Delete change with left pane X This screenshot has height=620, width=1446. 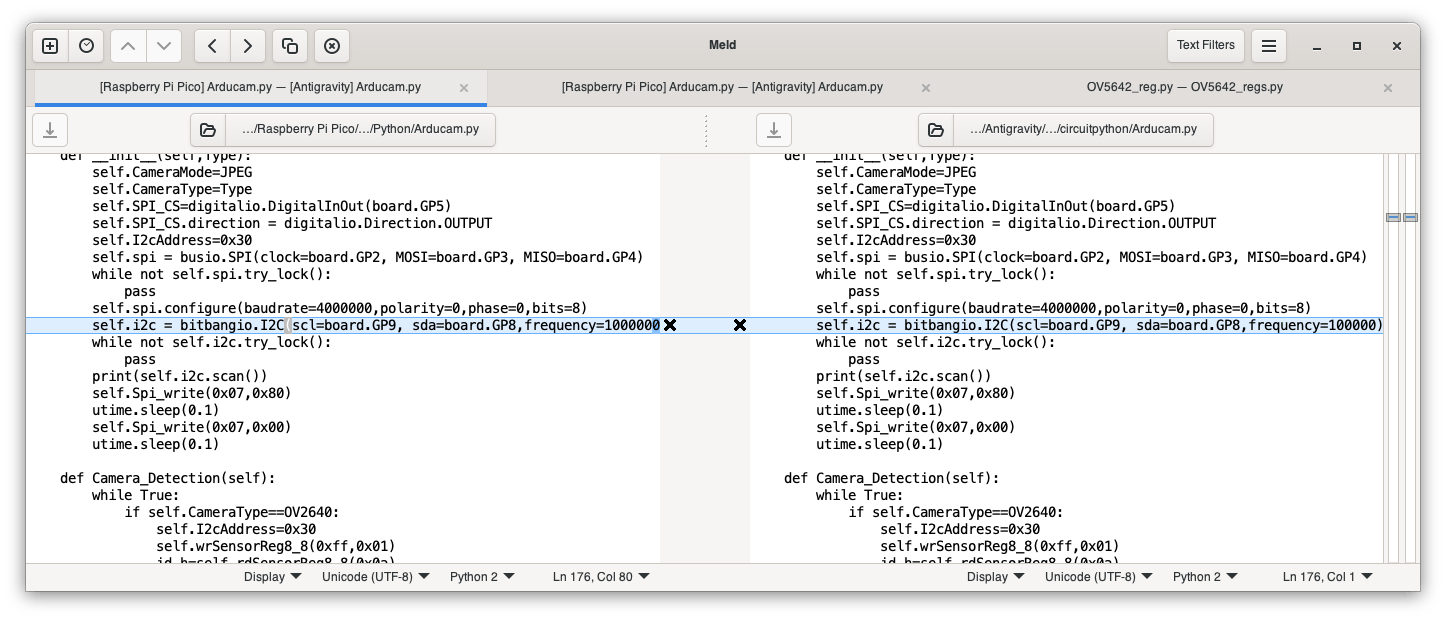(x=670, y=325)
